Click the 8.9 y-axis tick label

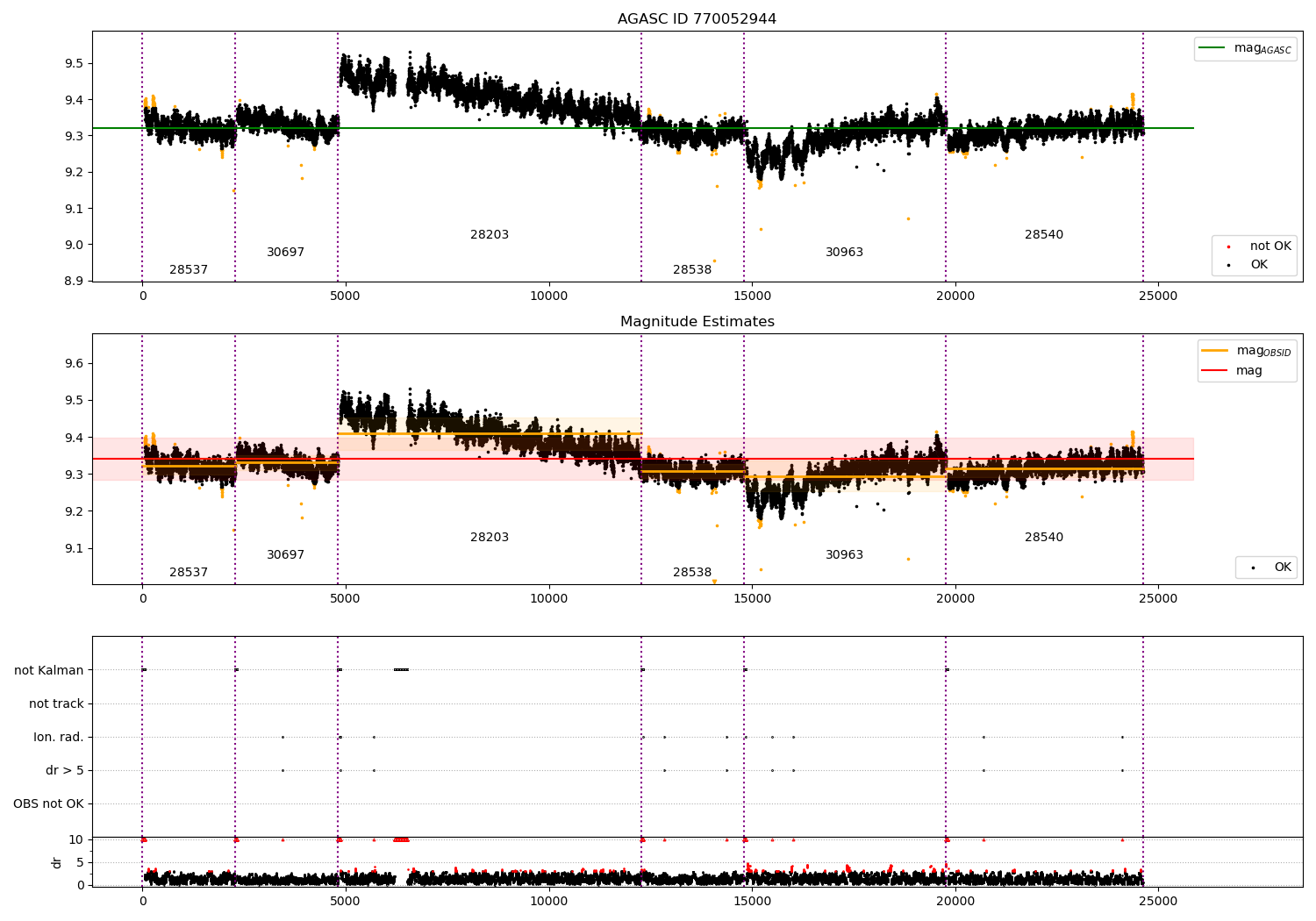point(74,282)
